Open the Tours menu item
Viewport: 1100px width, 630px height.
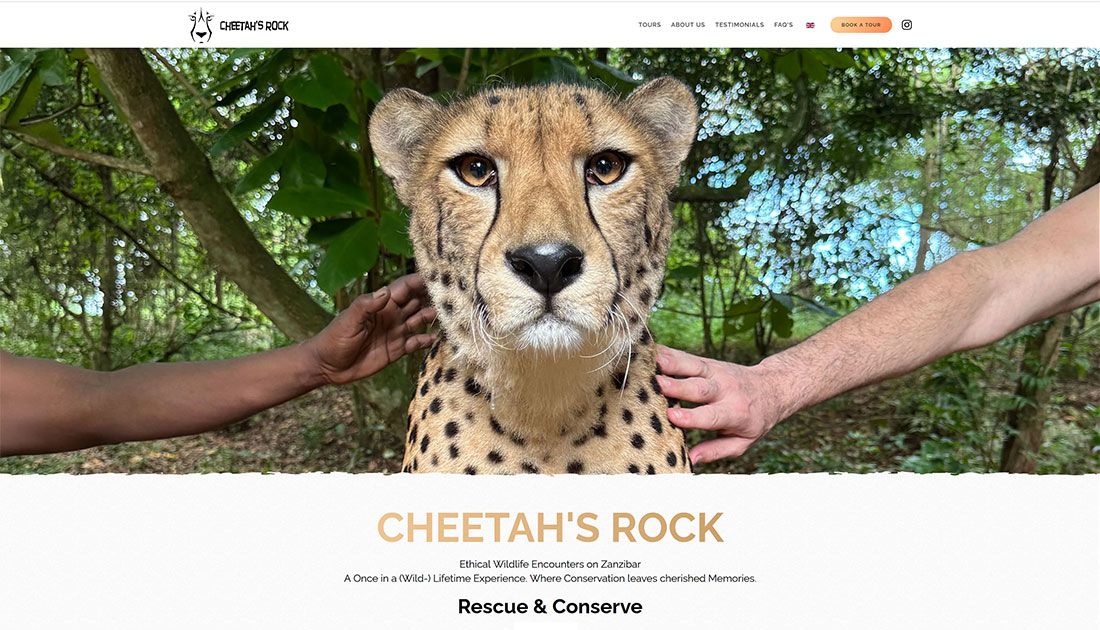coord(650,25)
